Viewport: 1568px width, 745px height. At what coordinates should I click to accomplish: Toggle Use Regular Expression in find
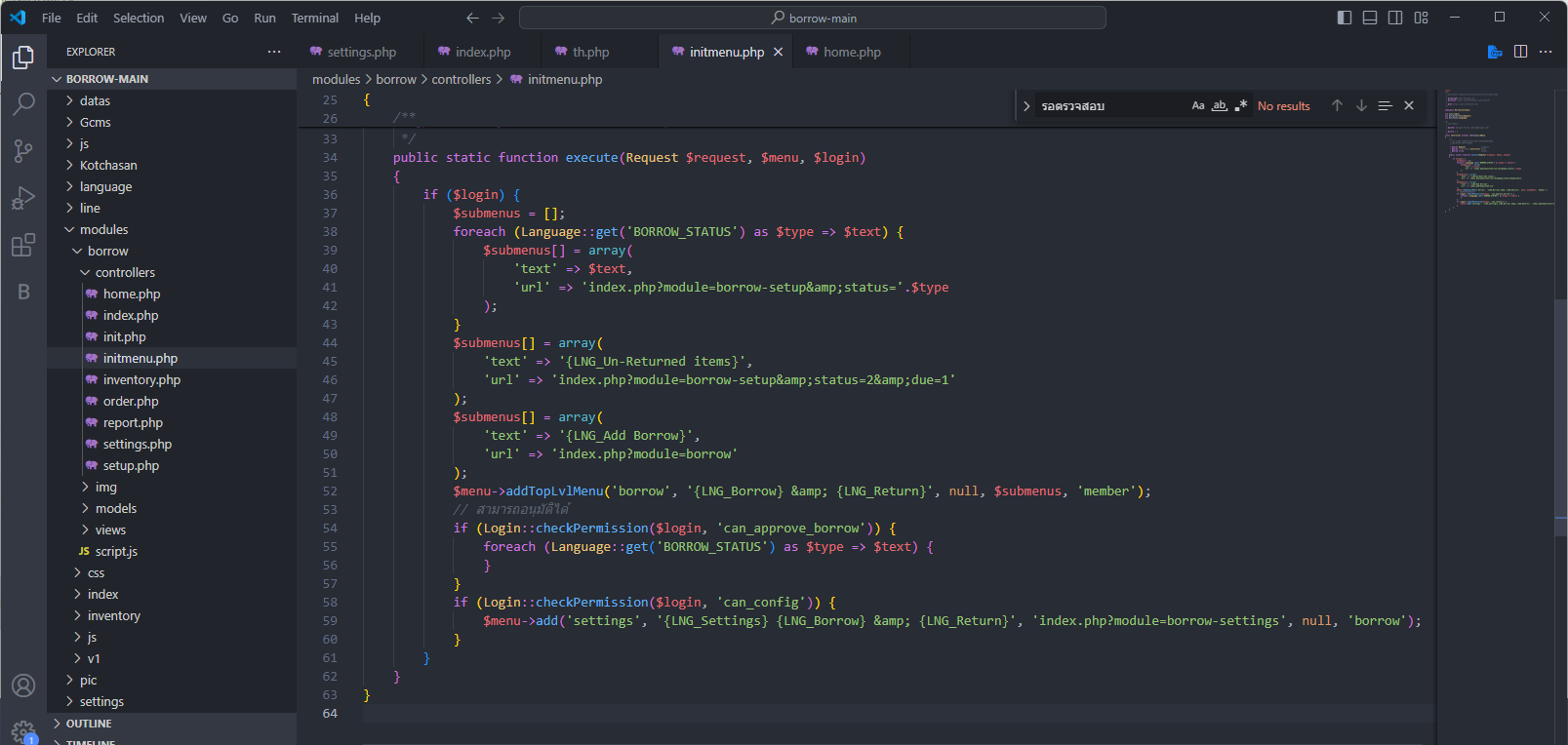coord(1241,105)
